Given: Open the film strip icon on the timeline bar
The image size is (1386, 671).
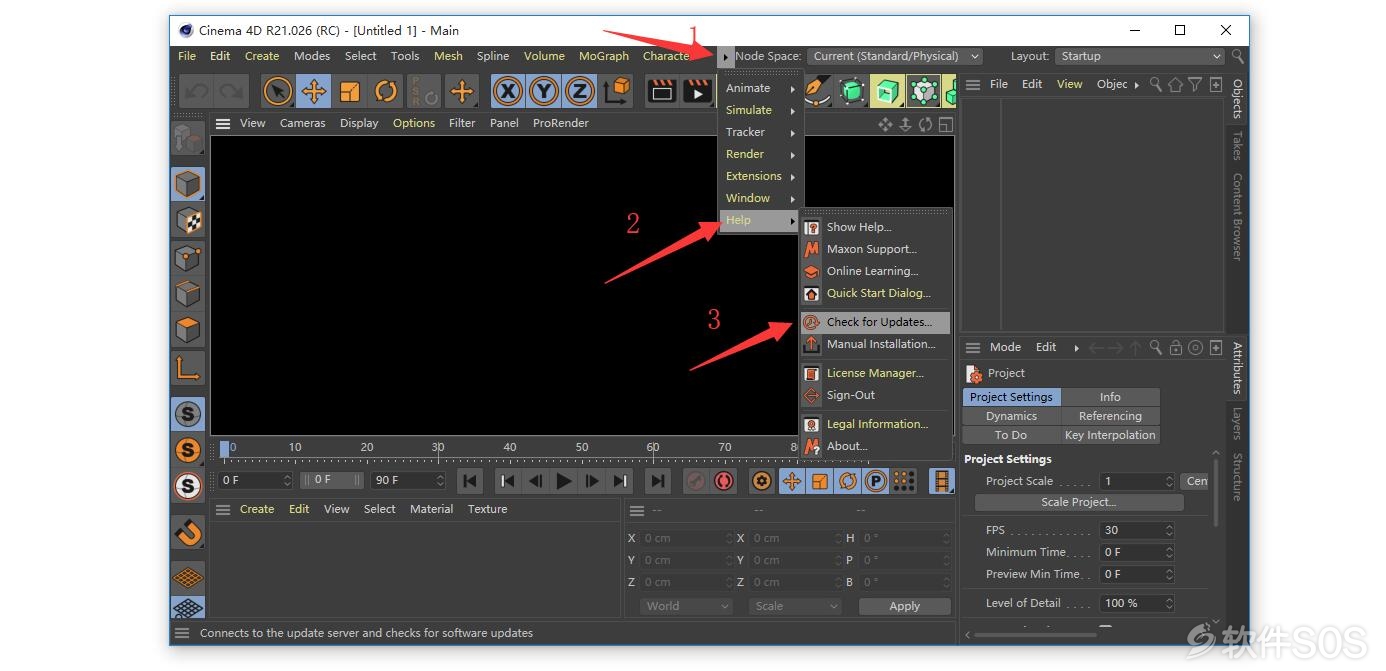Looking at the screenshot, I should [x=941, y=481].
